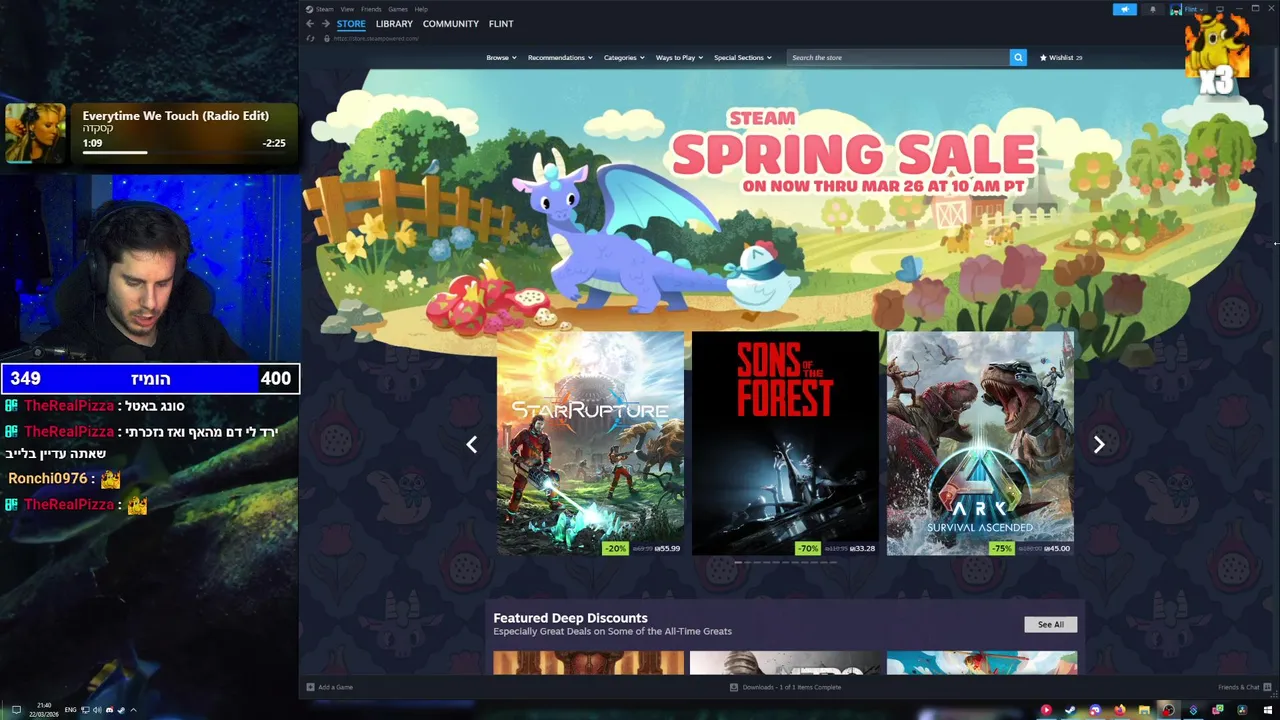Screen dimensions: 1280x720
Task: Switch to the COMMUNITY tab
Action: tap(451, 24)
